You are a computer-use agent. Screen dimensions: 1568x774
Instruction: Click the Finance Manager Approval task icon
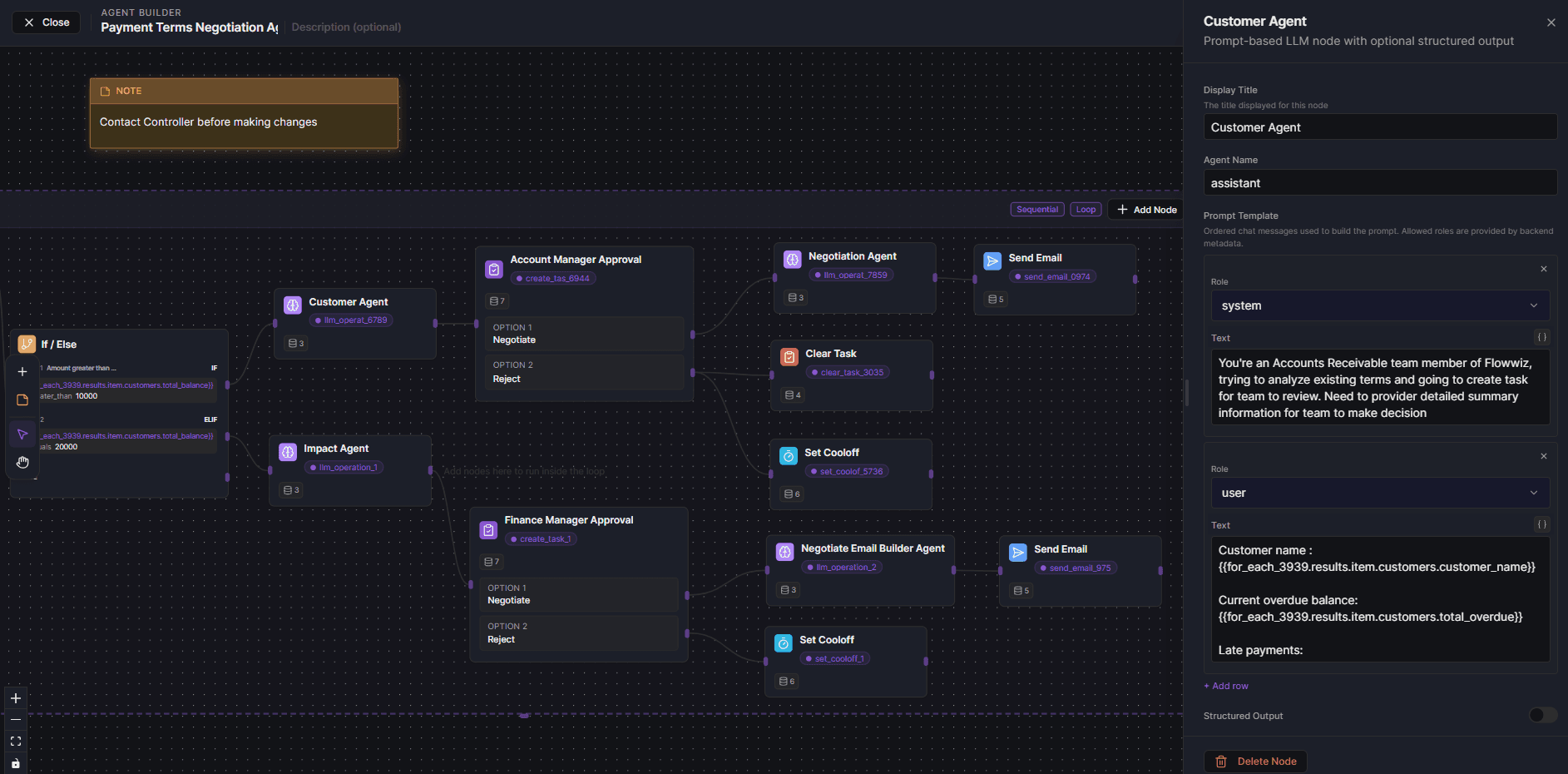tap(489, 530)
